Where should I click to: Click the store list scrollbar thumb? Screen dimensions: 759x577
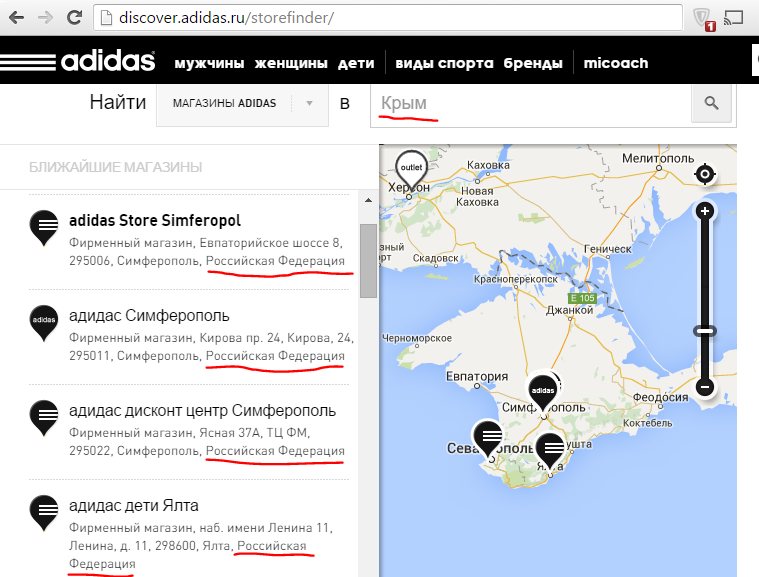tap(368, 260)
